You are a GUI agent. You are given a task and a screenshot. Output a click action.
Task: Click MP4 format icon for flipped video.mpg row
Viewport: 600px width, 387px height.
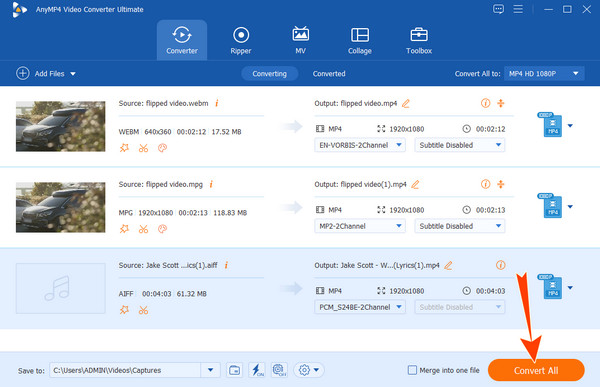pos(551,206)
